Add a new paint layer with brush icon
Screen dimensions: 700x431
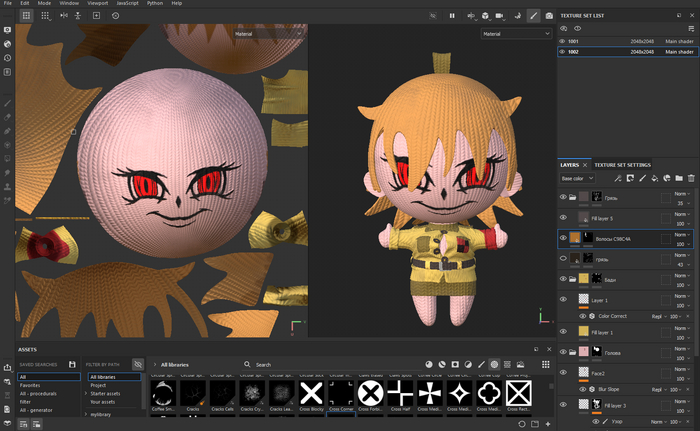(642, 178)
